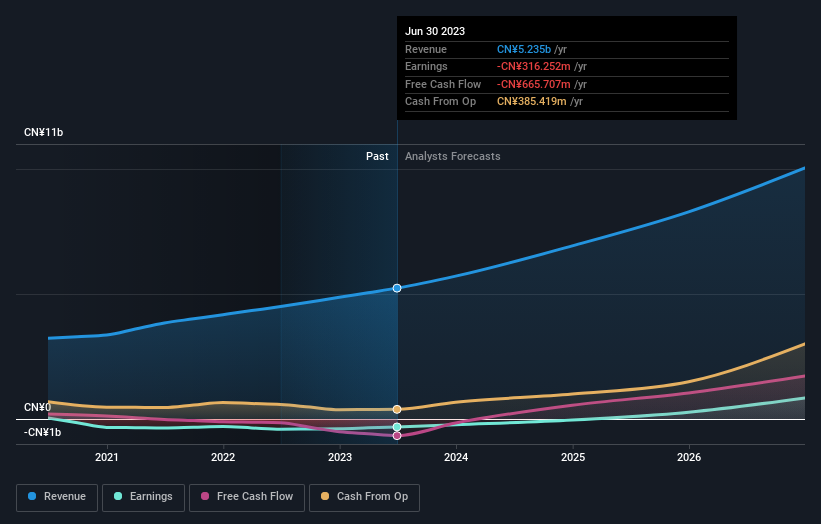Click the Earnings row label in tooltip
Screen dimensions: 821x524
coord(426,66)
